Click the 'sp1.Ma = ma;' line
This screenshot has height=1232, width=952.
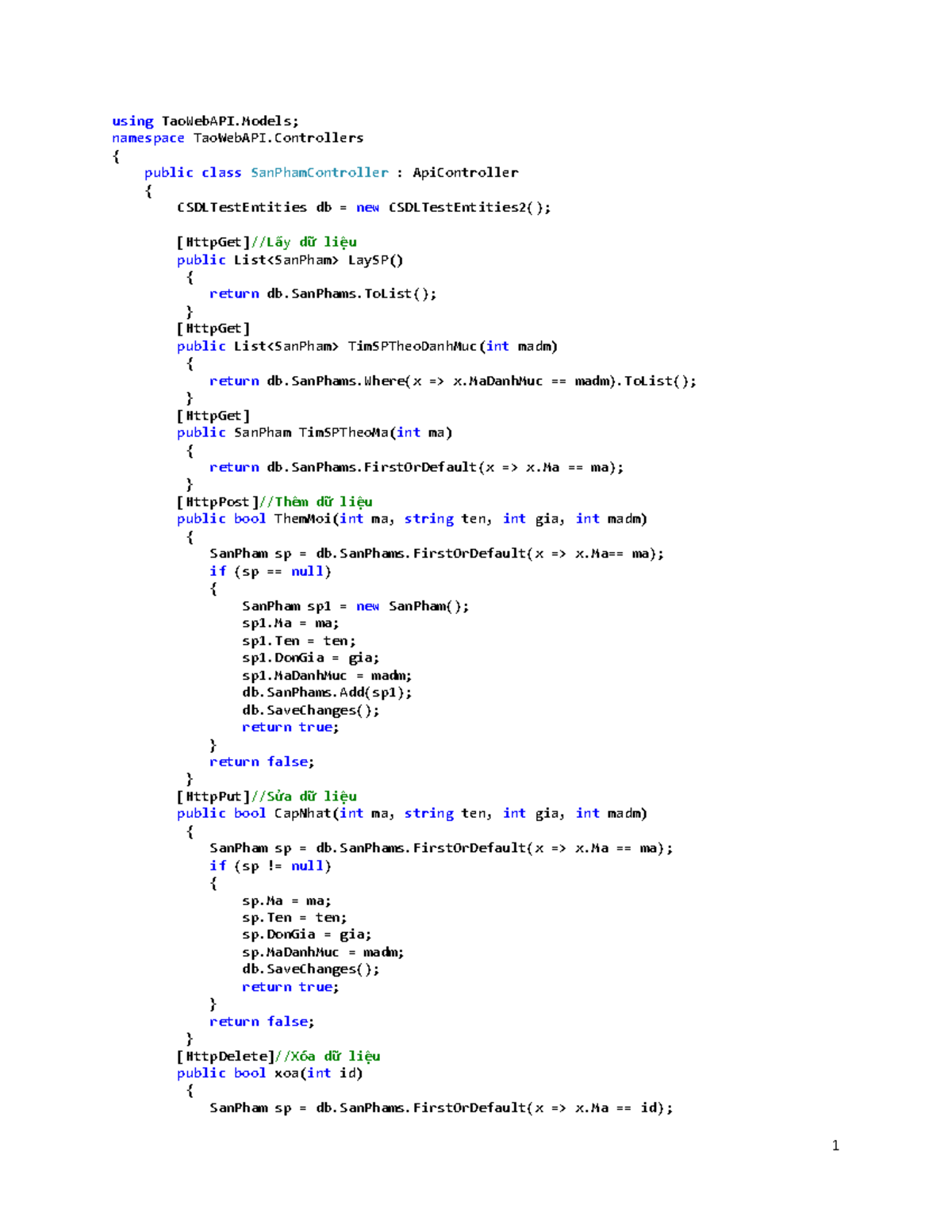point(290,624)
